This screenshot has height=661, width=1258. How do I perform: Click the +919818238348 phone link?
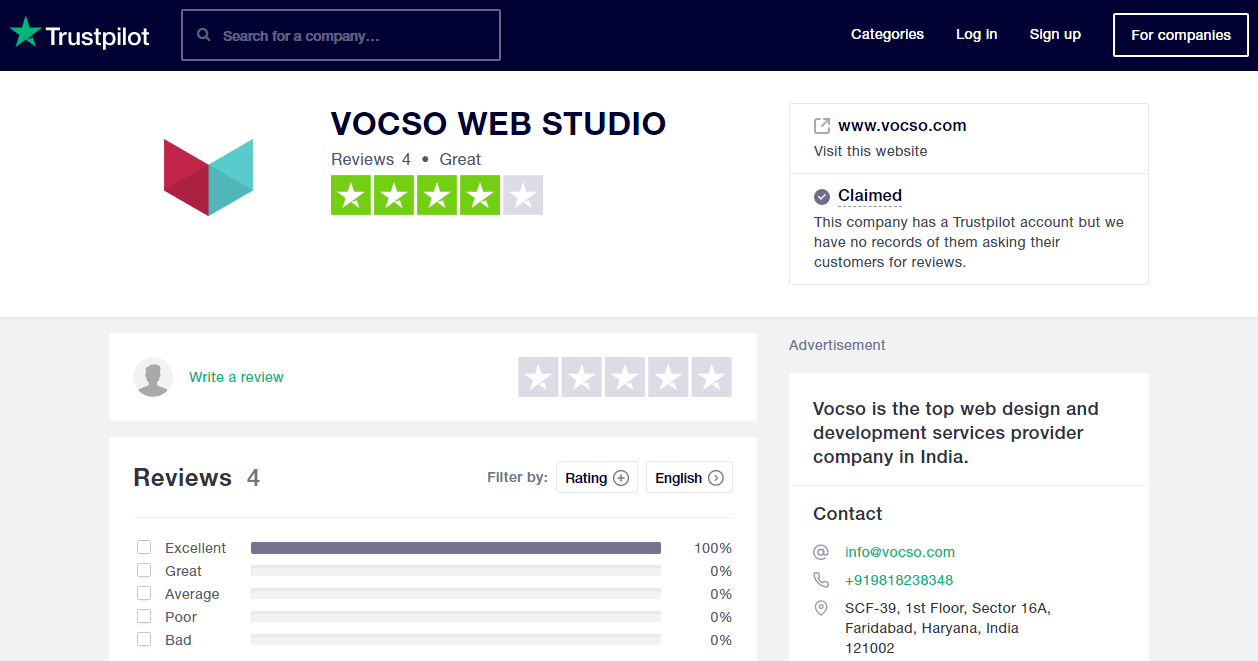899,580
